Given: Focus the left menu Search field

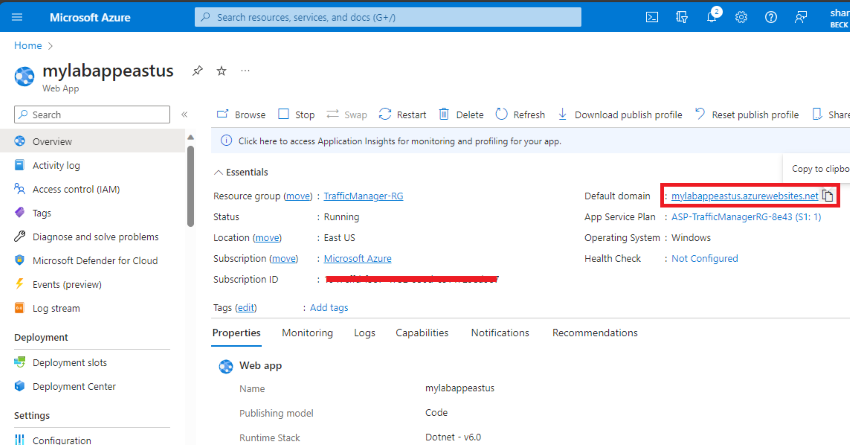Looking at the screenshot, I should click(92, 114).
